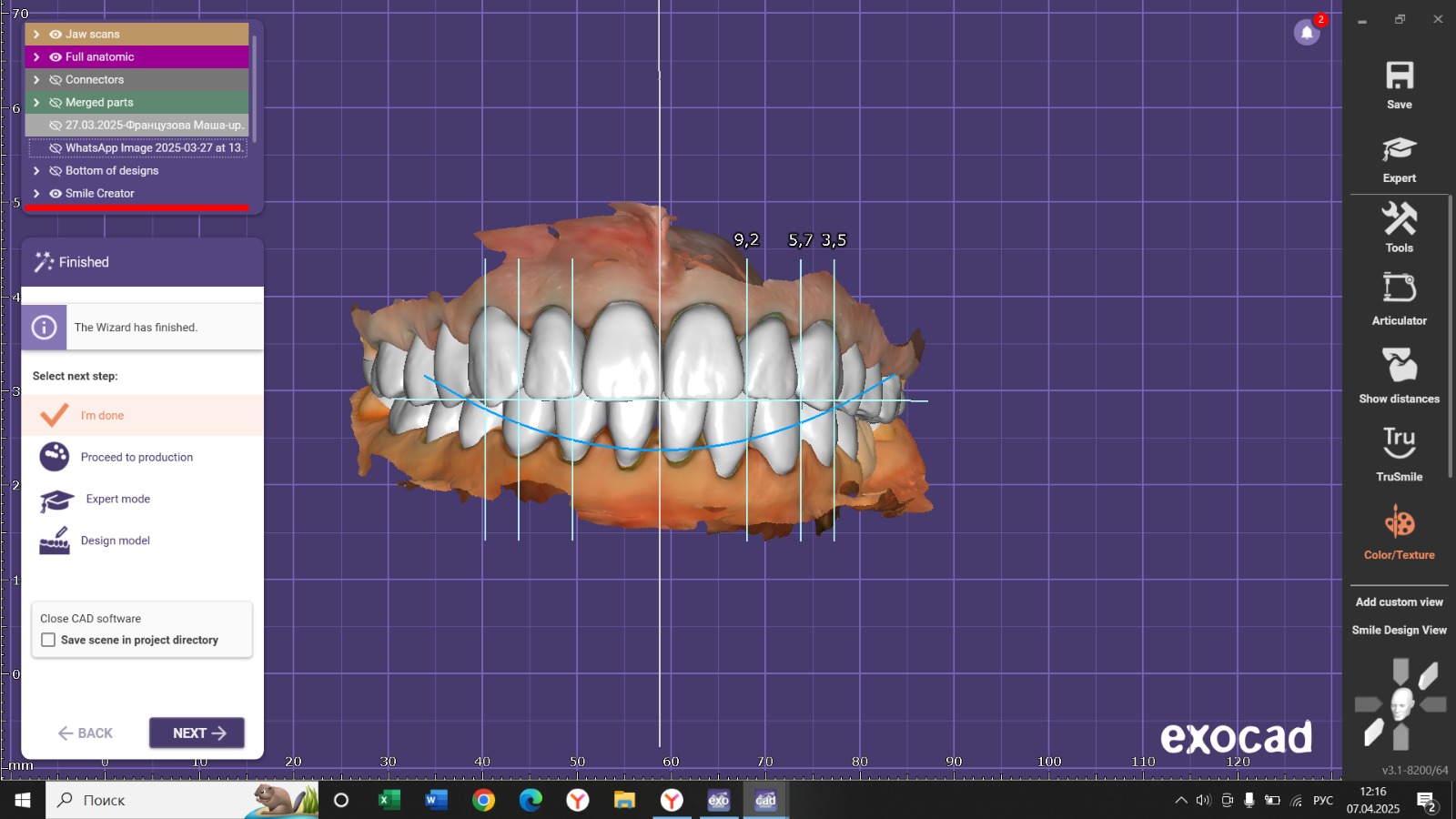
Task: Open the Articulator tool
Action: (x=1399, y=289)
